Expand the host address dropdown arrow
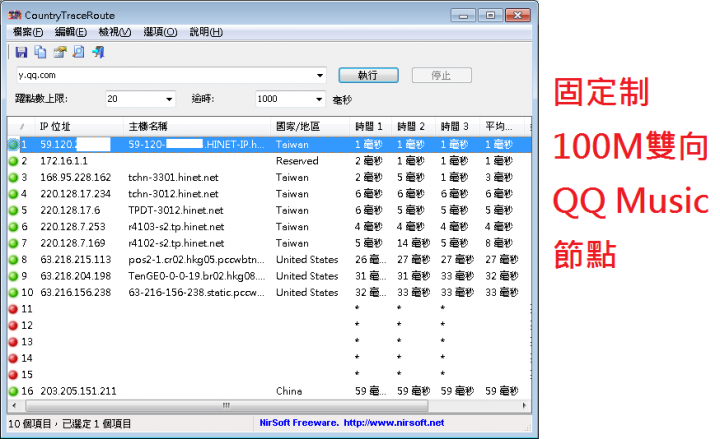720x439 pixels. (320, 75)
